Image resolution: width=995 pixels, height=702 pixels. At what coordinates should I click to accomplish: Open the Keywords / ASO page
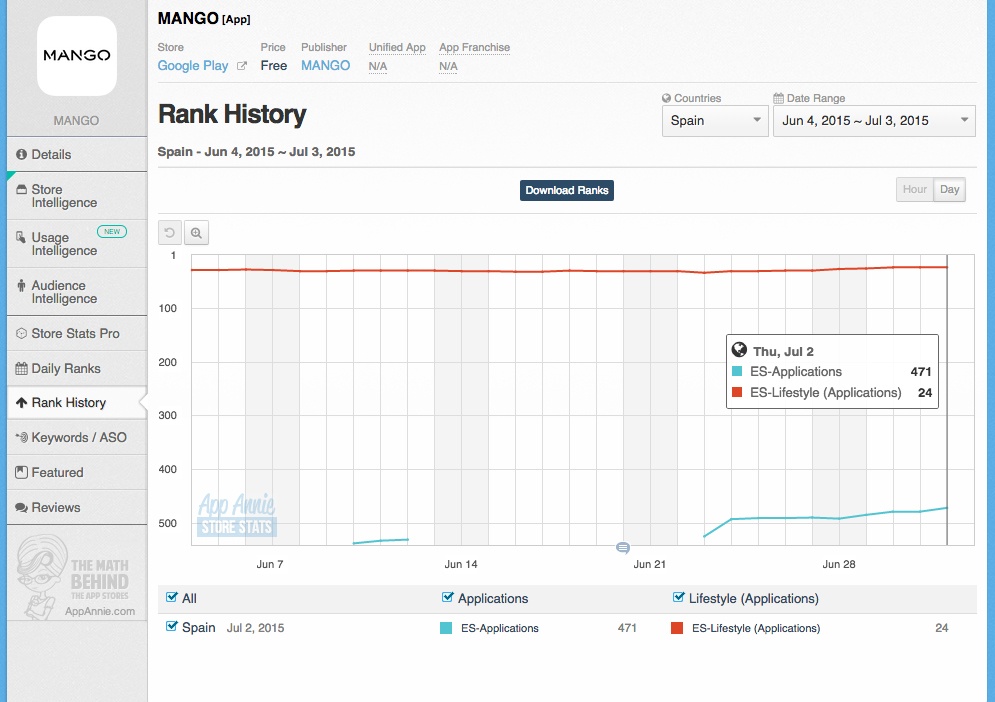[x=77, y=437]
